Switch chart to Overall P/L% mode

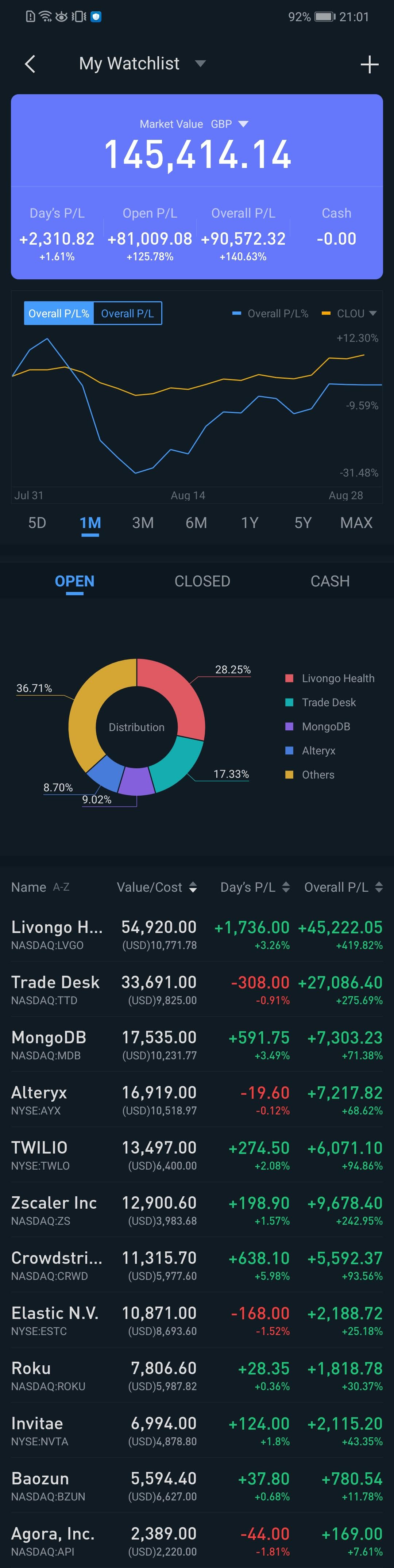59,313
